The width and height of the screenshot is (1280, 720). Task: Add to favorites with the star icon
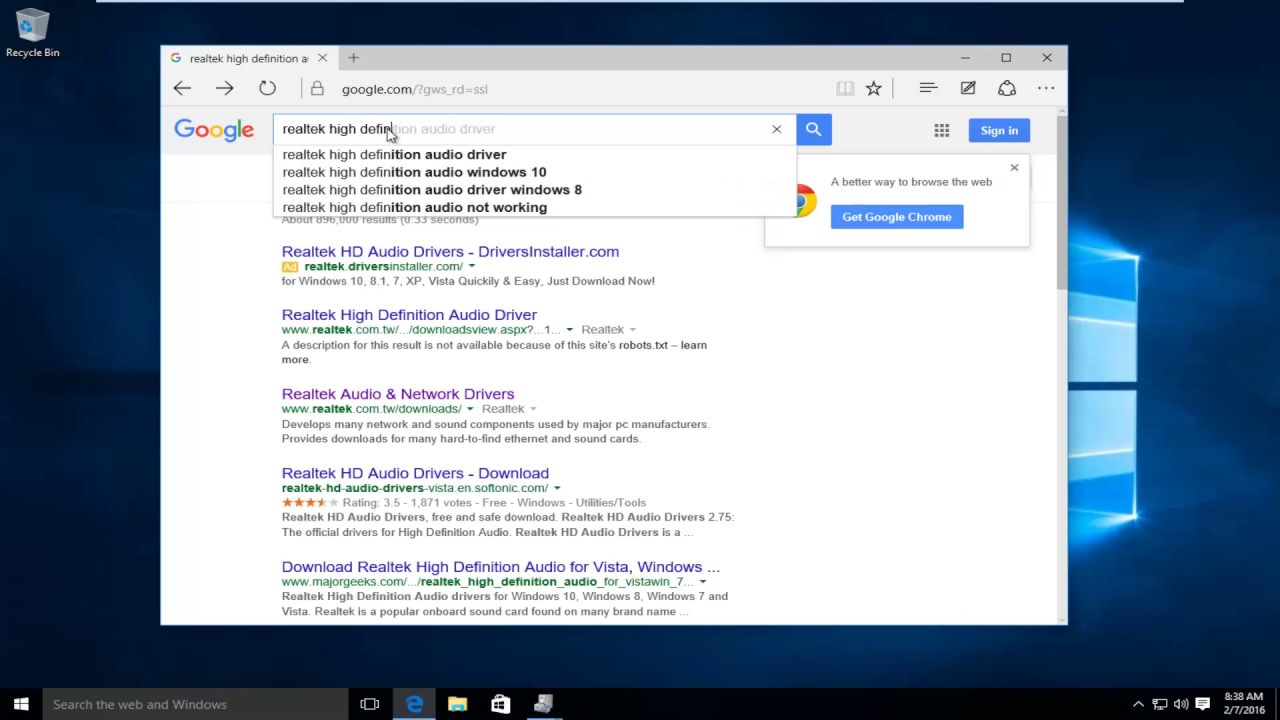pos(873,88)
